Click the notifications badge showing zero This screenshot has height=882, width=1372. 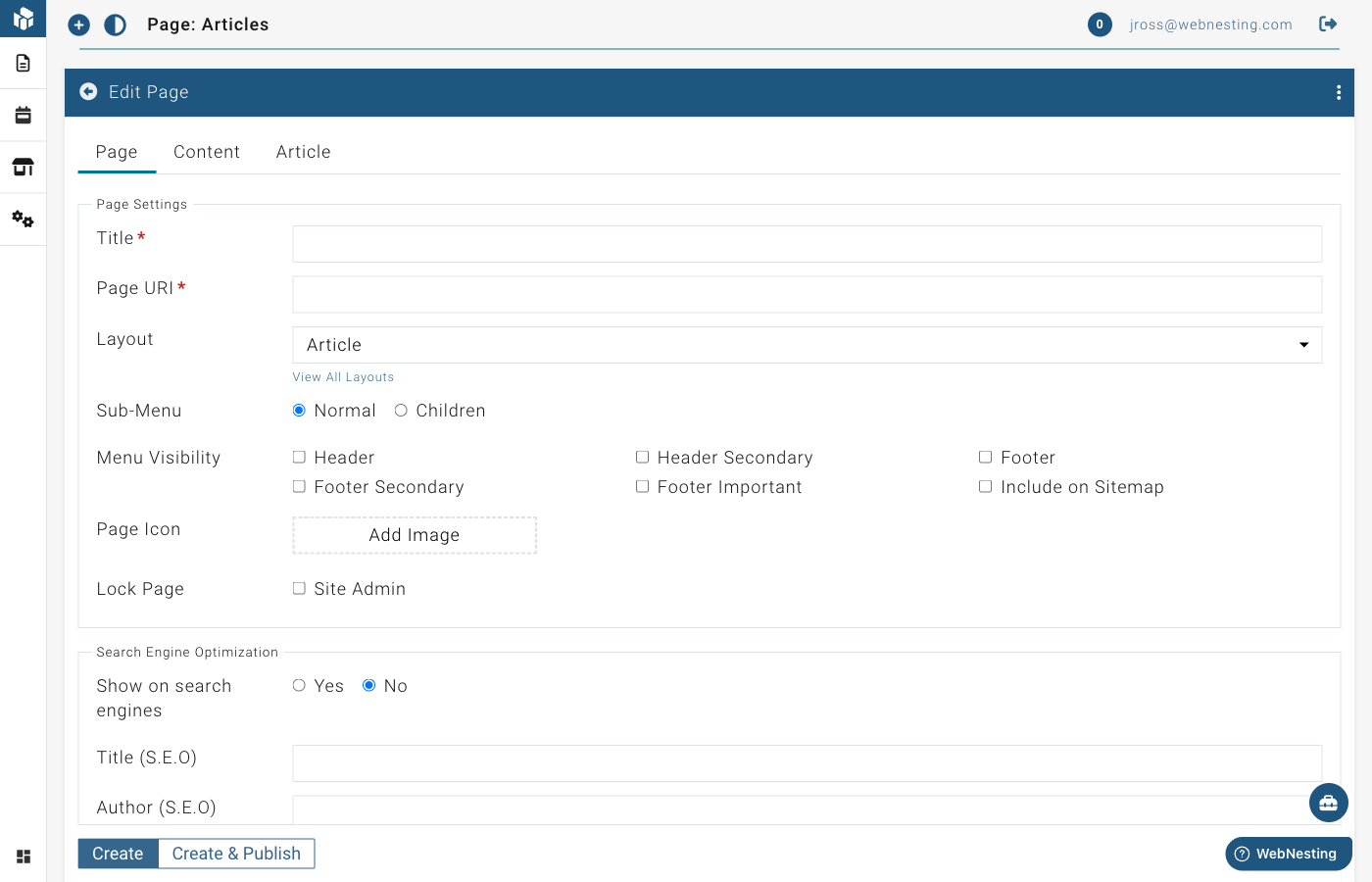point(1100,24)
